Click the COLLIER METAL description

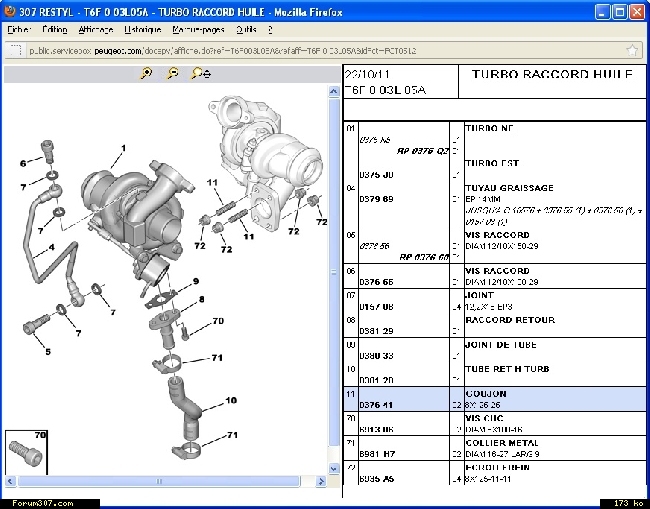pyautogui.click(x=502, y=443)
